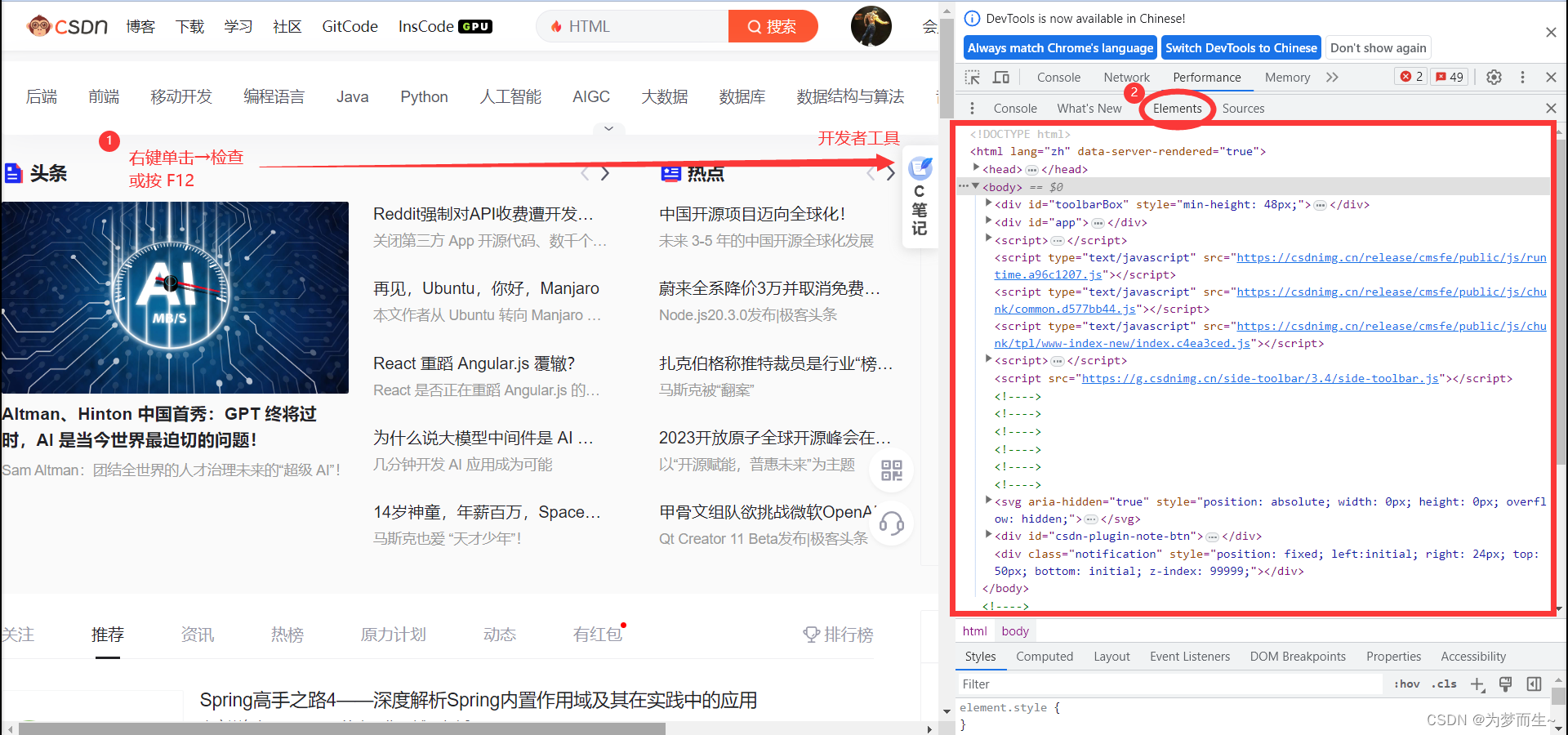The width and height of the screenshot is (1568, 735).
Task: Click previous arrow in 头条 section
Action: (x=584, y=173)
